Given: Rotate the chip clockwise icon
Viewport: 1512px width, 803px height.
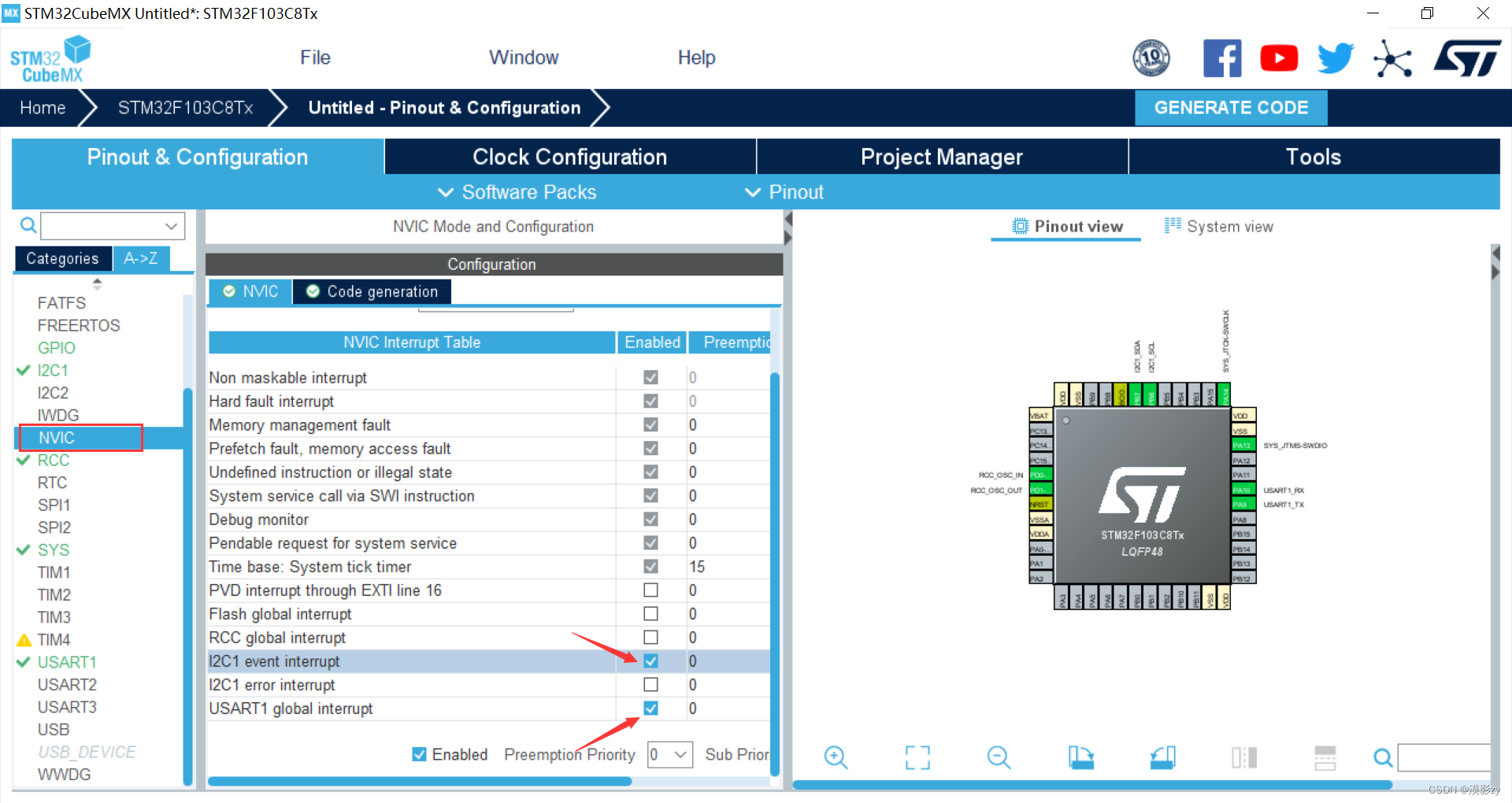Looking at the screenshot, I should 1081,757.
